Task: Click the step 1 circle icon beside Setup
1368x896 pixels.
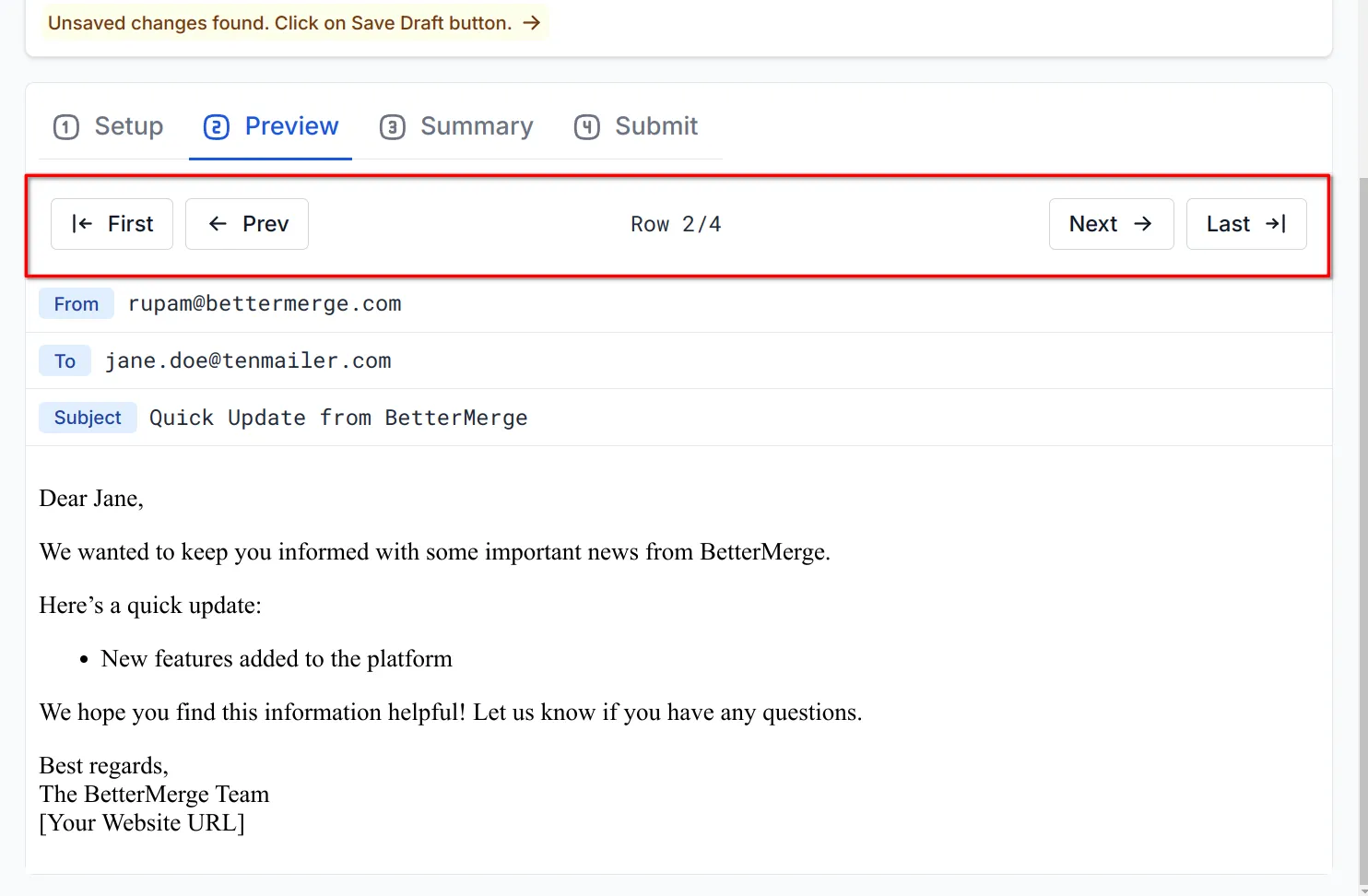Action: (x=65, y=126)
